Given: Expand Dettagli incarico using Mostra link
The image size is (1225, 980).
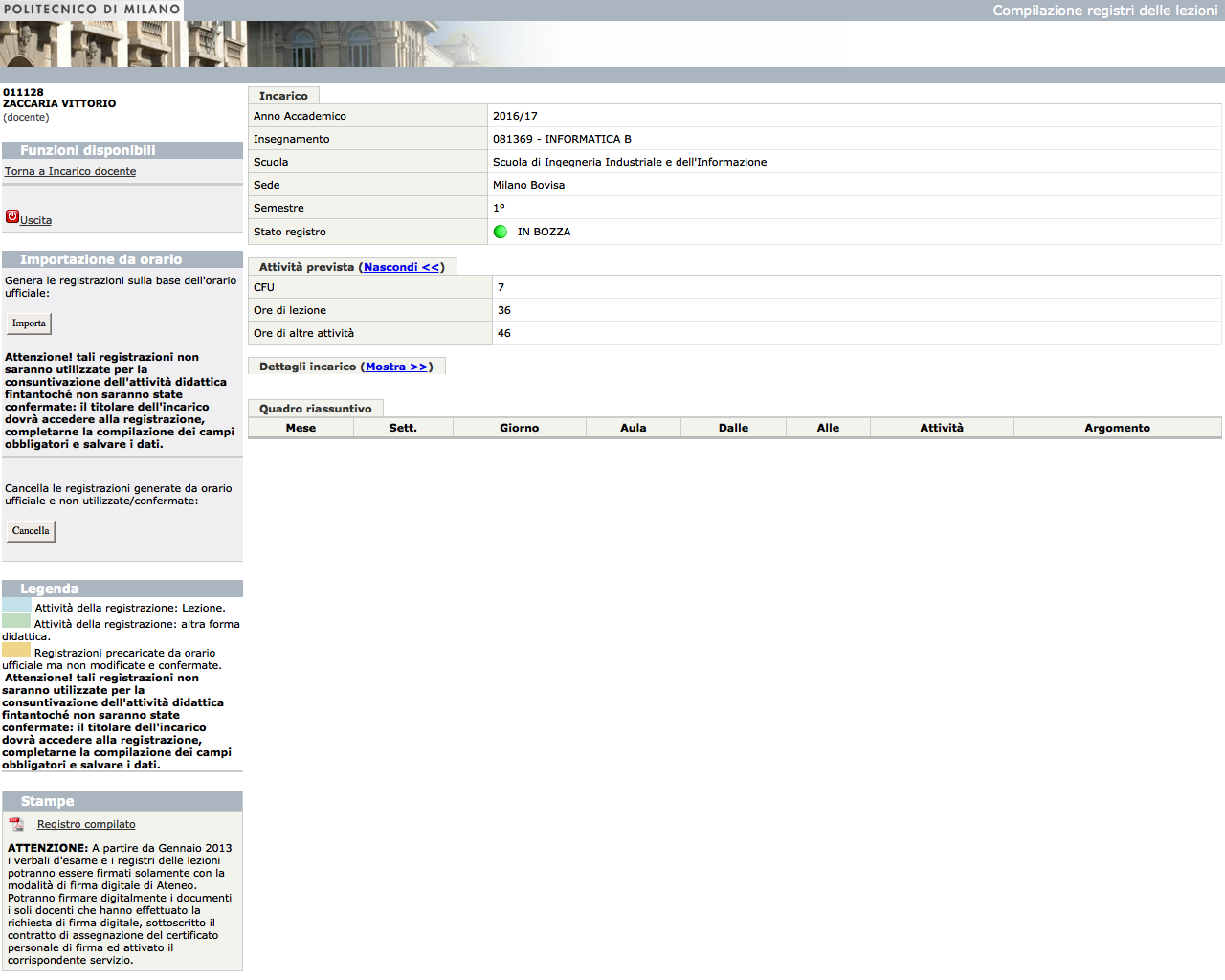Looking at the screenshot, I should point(398,366).
